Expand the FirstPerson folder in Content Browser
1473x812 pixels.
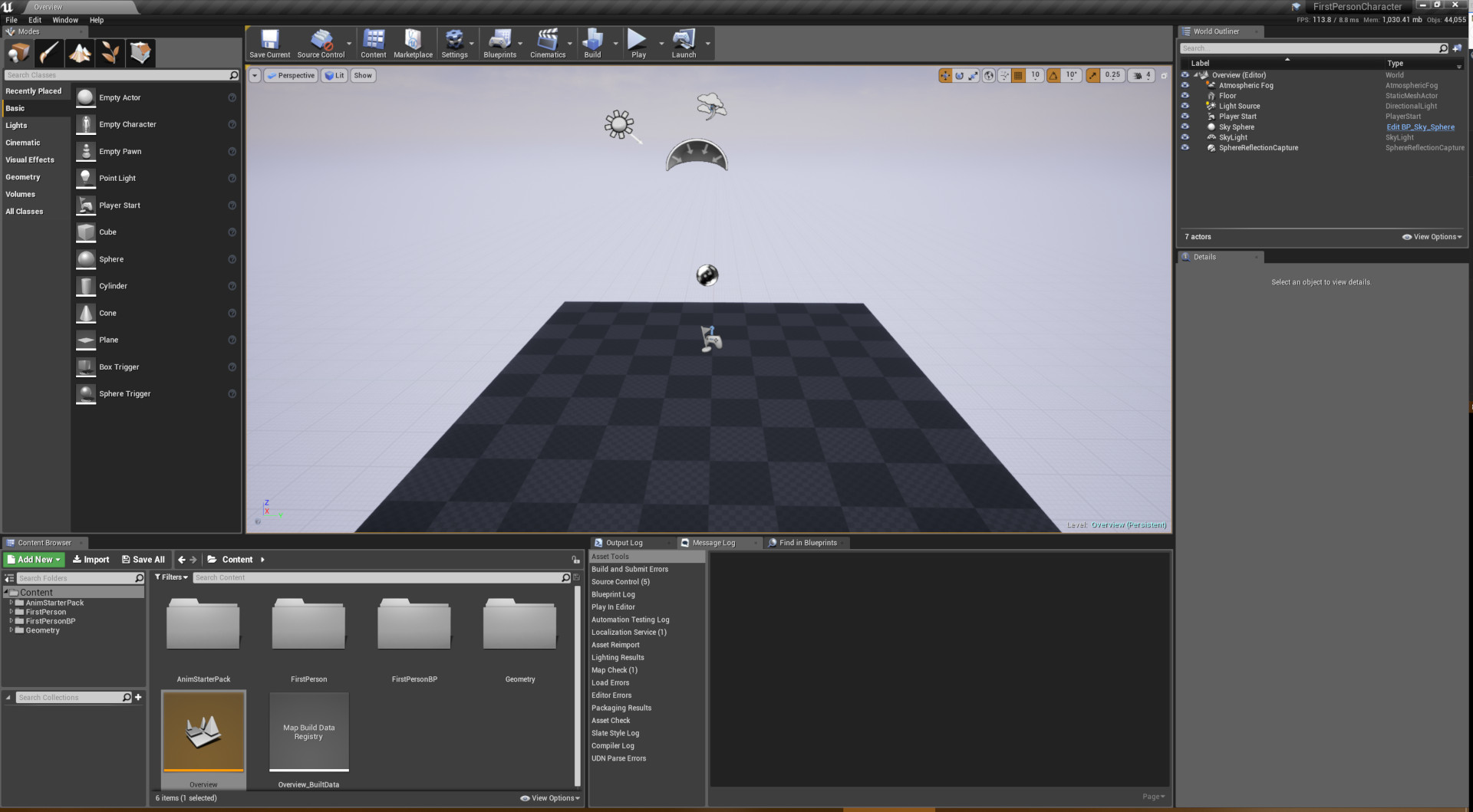click(x=11, y=612)
